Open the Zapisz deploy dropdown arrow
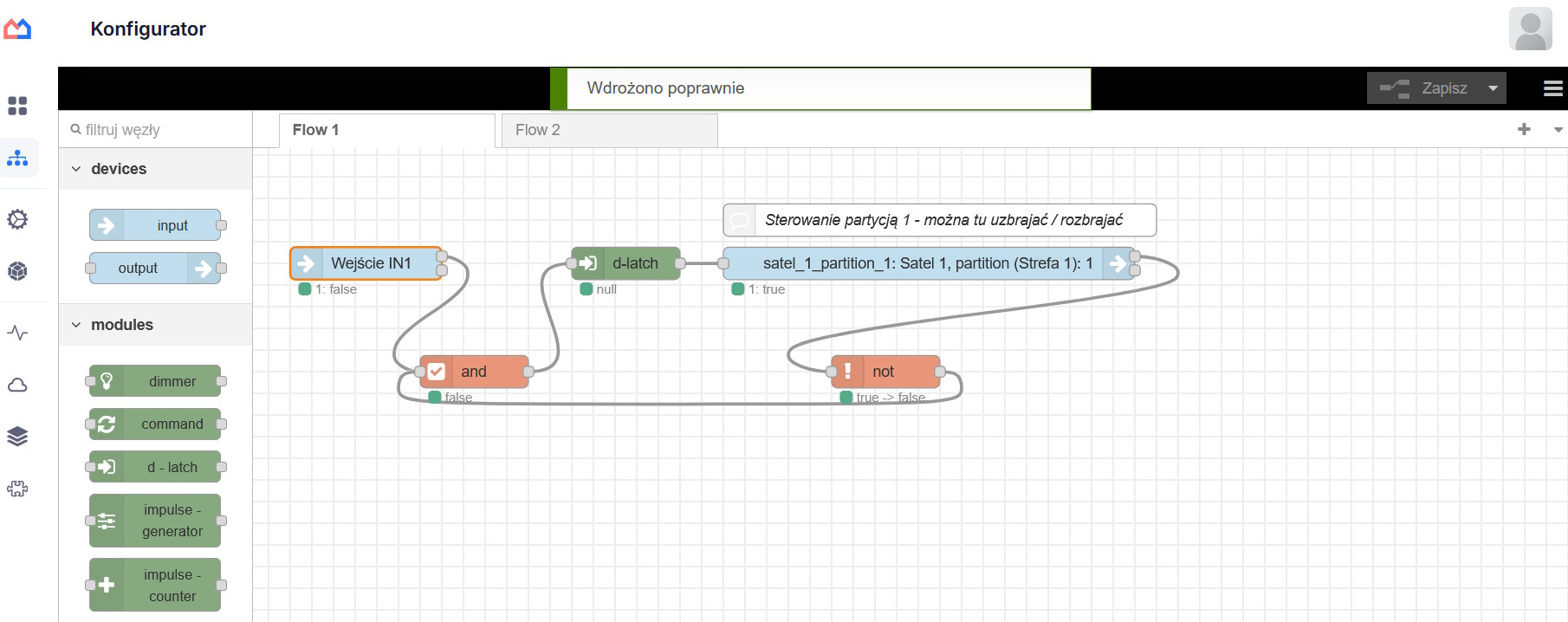Image resolution: width=1568 pixels, height=622 pixels. (1493, 88)
